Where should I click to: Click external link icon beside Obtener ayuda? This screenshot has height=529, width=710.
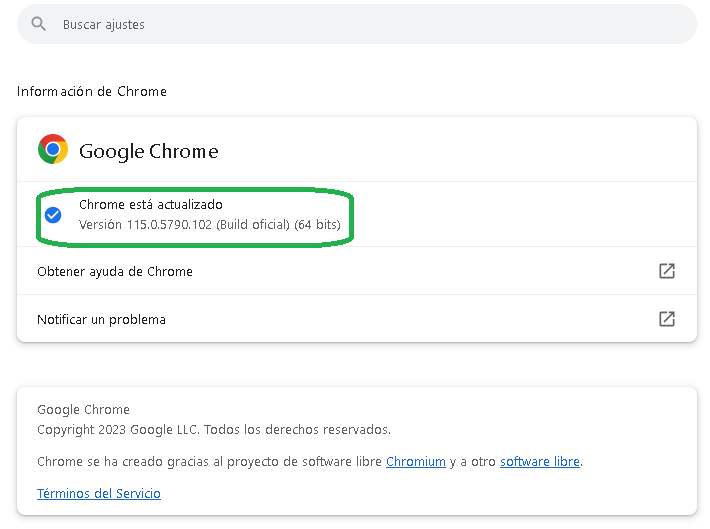click(667, 271)
